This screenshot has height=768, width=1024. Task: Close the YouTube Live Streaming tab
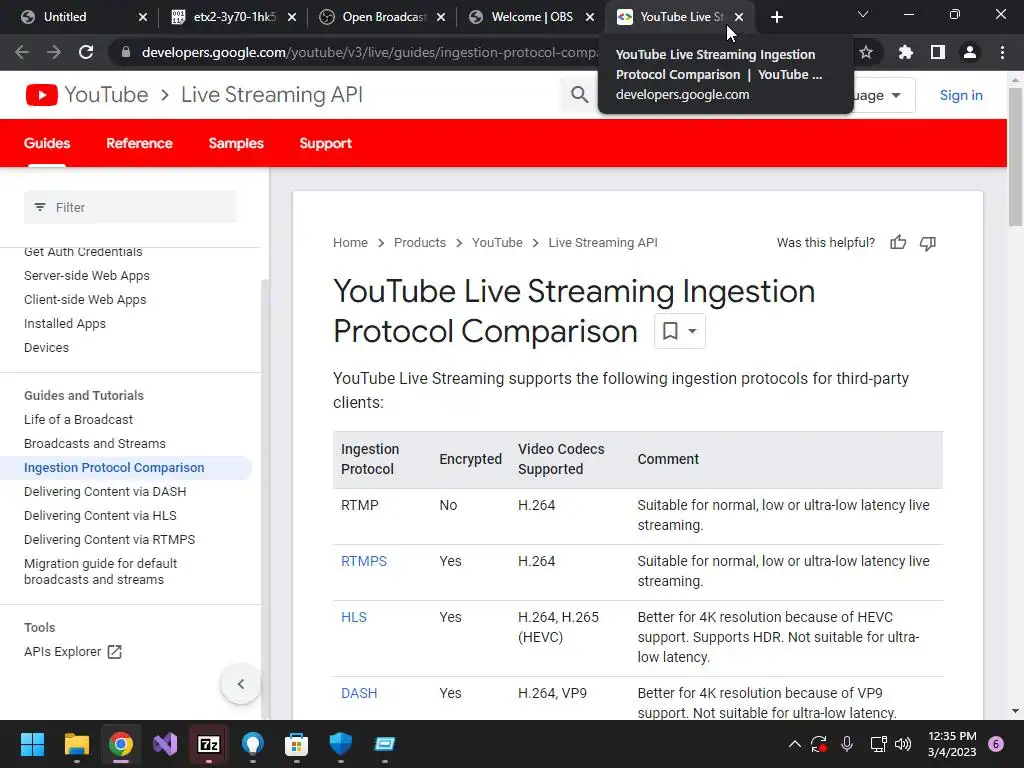[x=739, y=17]
